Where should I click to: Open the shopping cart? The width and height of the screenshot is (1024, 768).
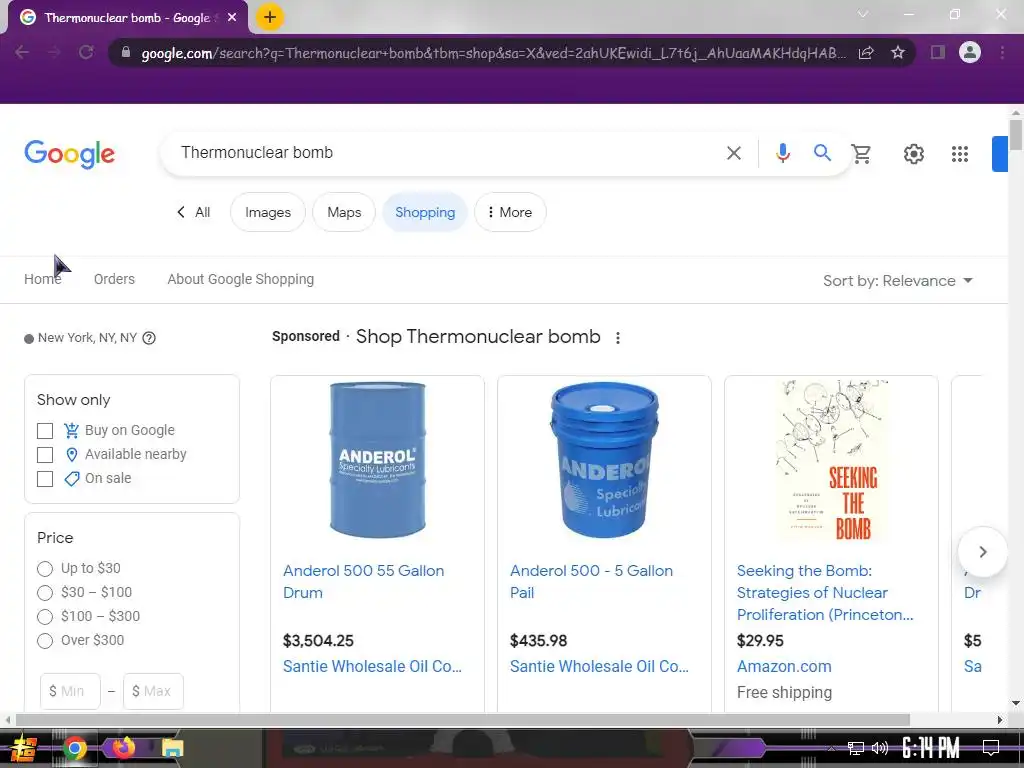coord(861,153)
